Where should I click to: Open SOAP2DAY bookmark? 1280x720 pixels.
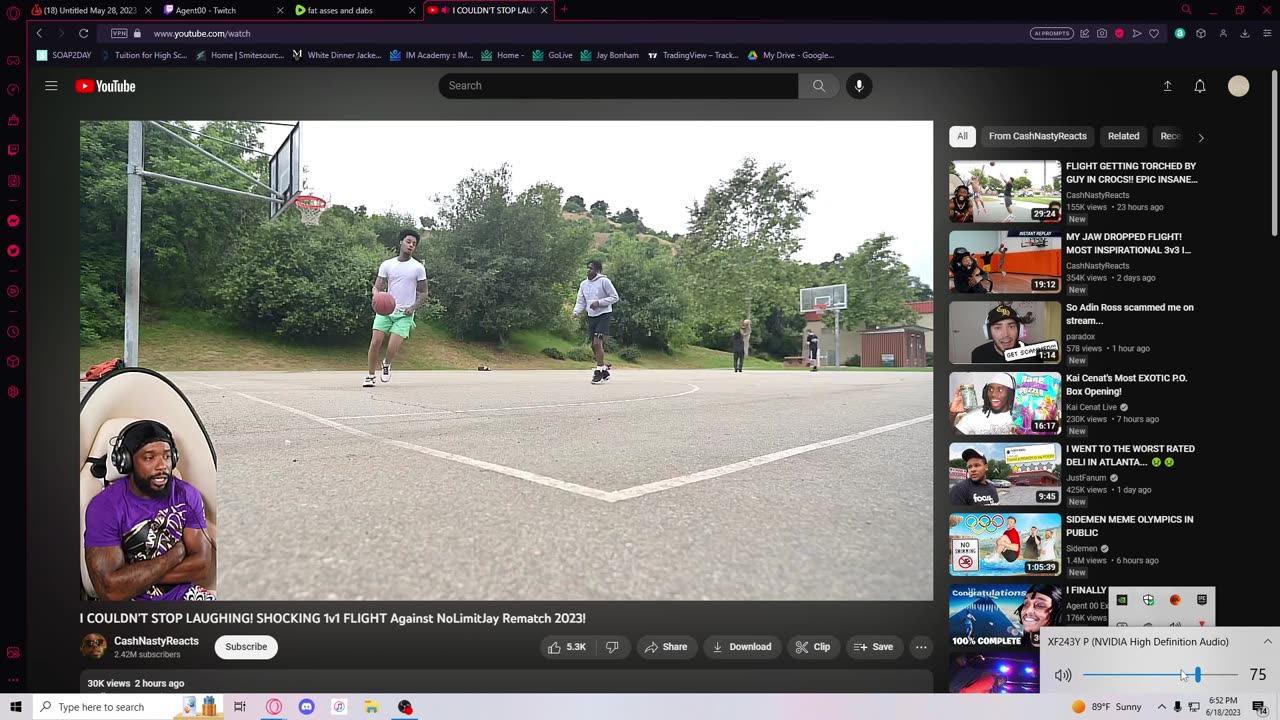click(x=64, y=55)
